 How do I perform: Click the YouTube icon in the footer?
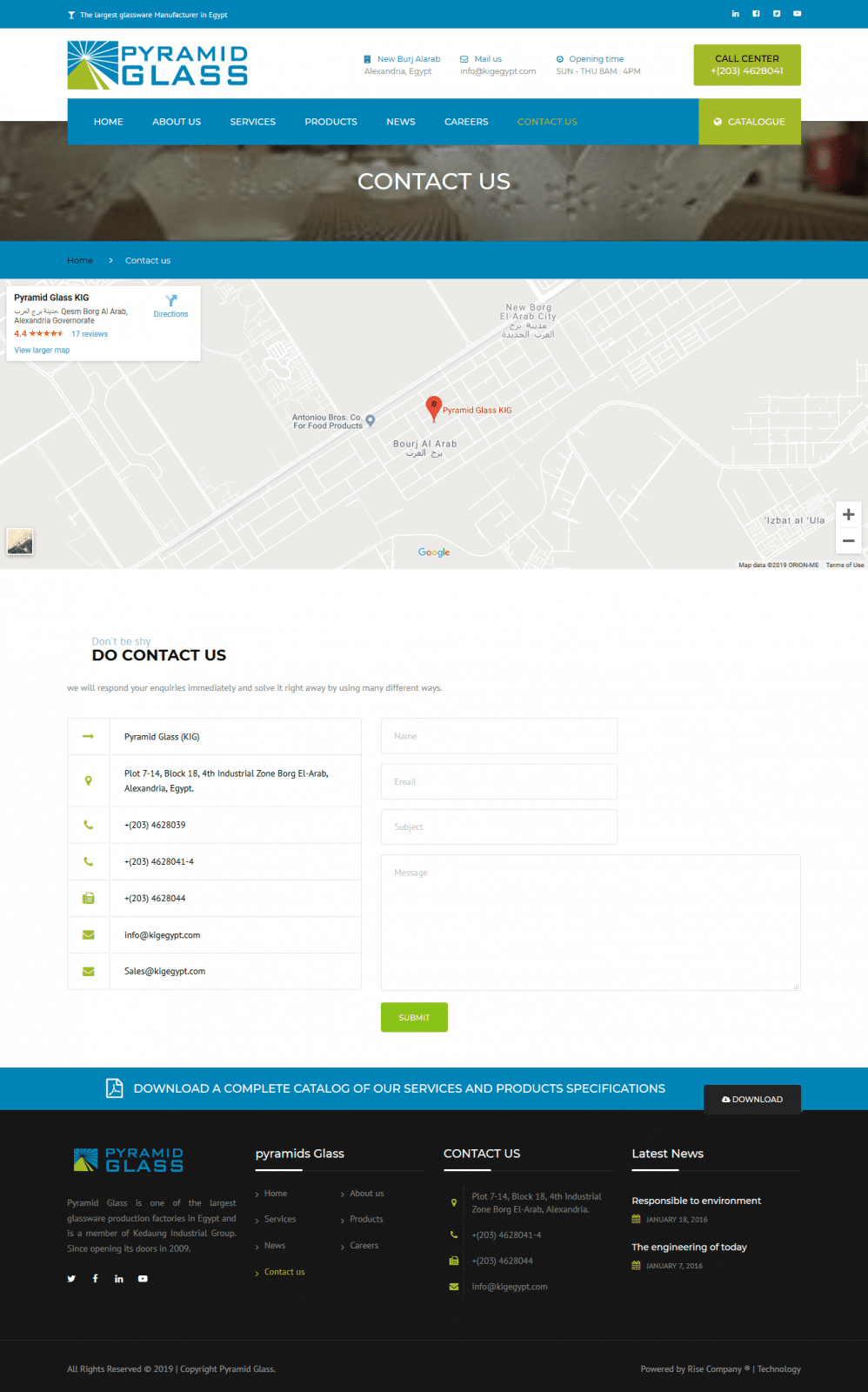[143, 1278]
